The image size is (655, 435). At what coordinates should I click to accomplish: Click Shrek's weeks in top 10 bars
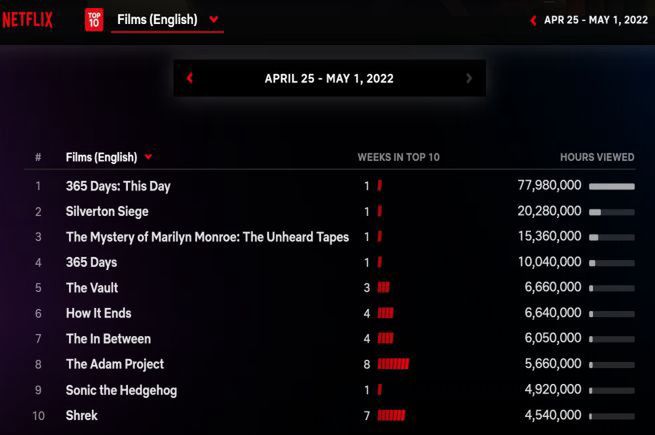pos(391,415)
